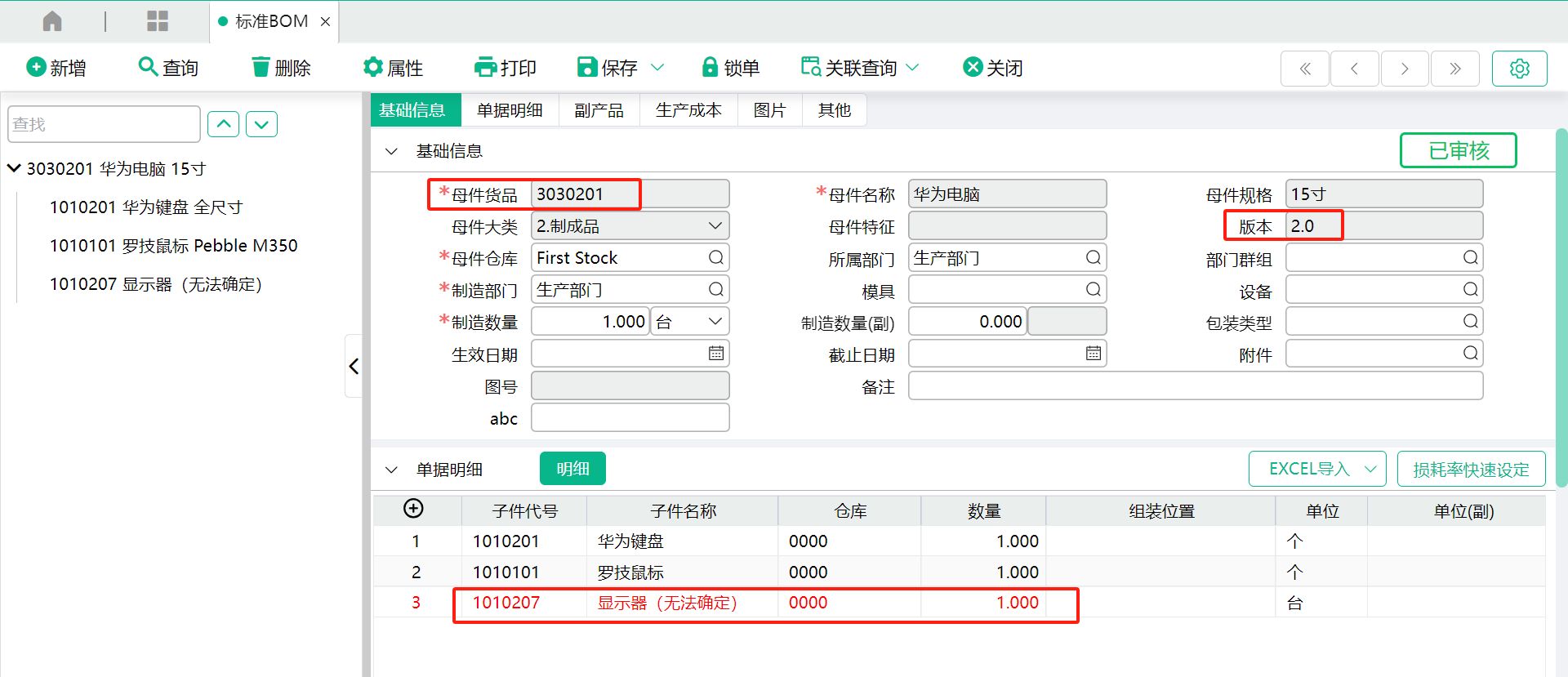This screenshot has width=1568, height=677.
Task: Click the 删除 trash button
Action: (281, 68)
